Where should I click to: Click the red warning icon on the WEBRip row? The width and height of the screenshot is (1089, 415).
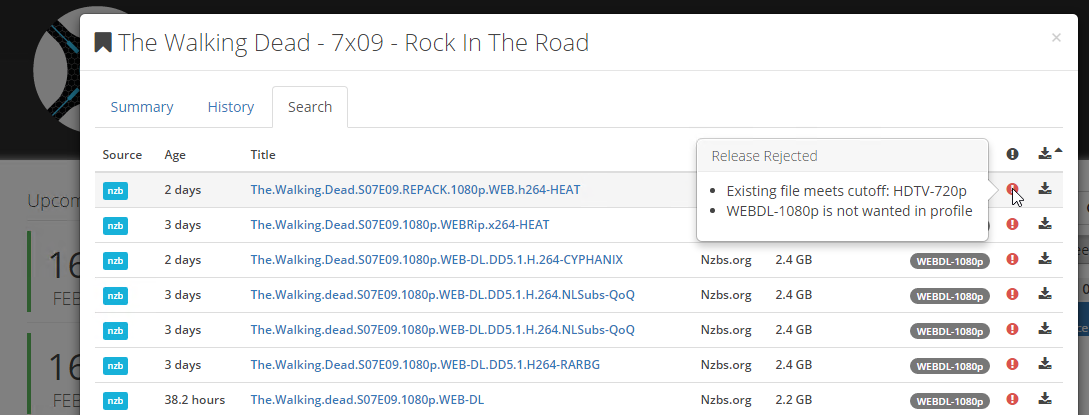tap(1012, 225)
